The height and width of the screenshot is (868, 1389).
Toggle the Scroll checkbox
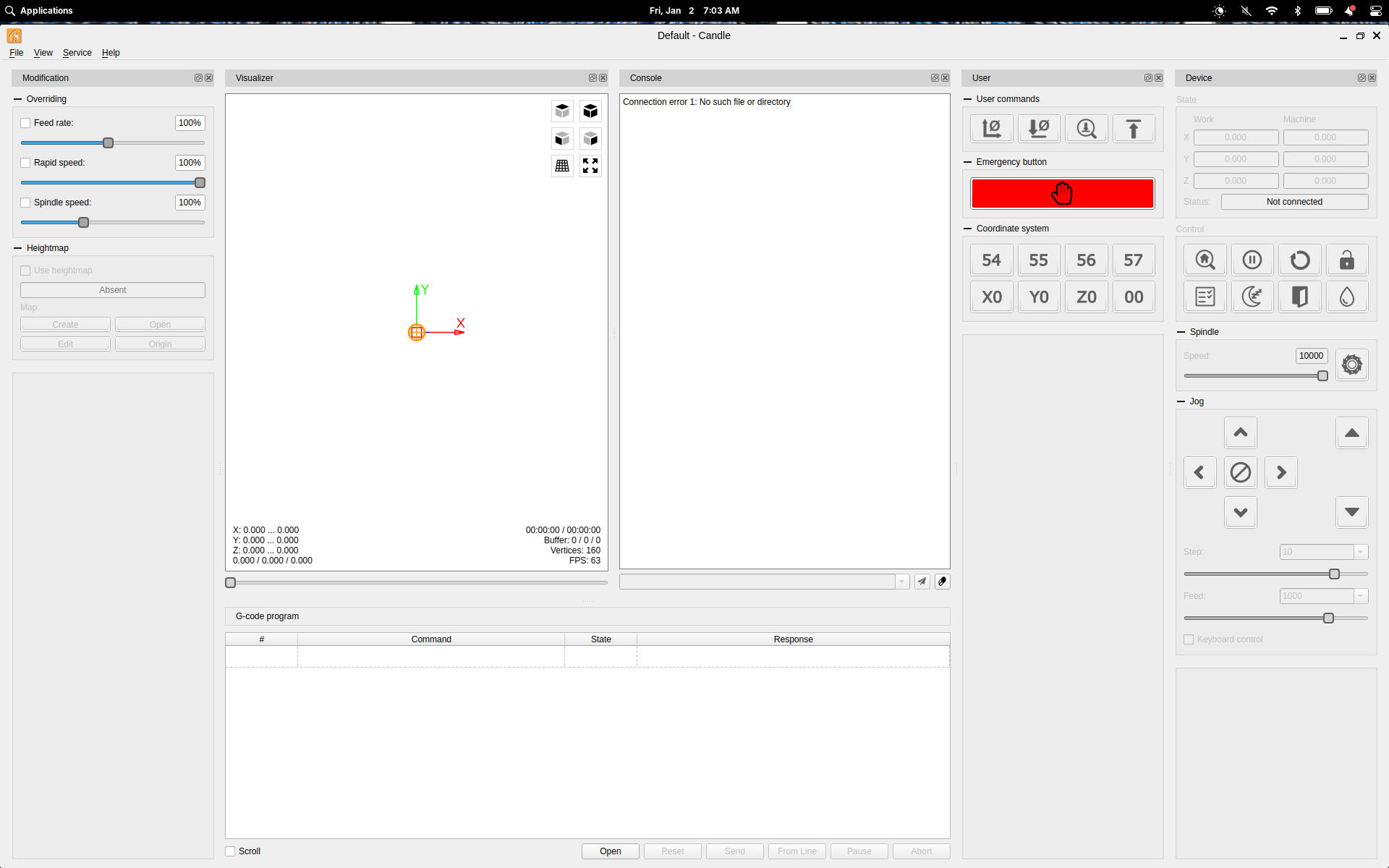coord(230,851)
